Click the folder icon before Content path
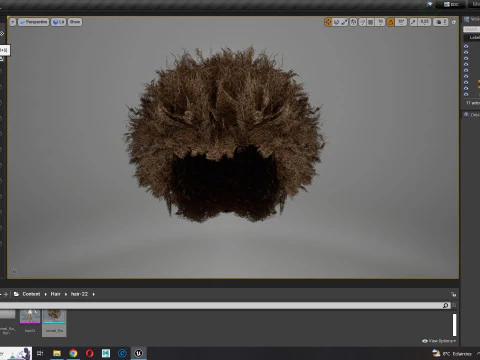The width and height of the screenshot is (480, 360). tap(16, 294)
